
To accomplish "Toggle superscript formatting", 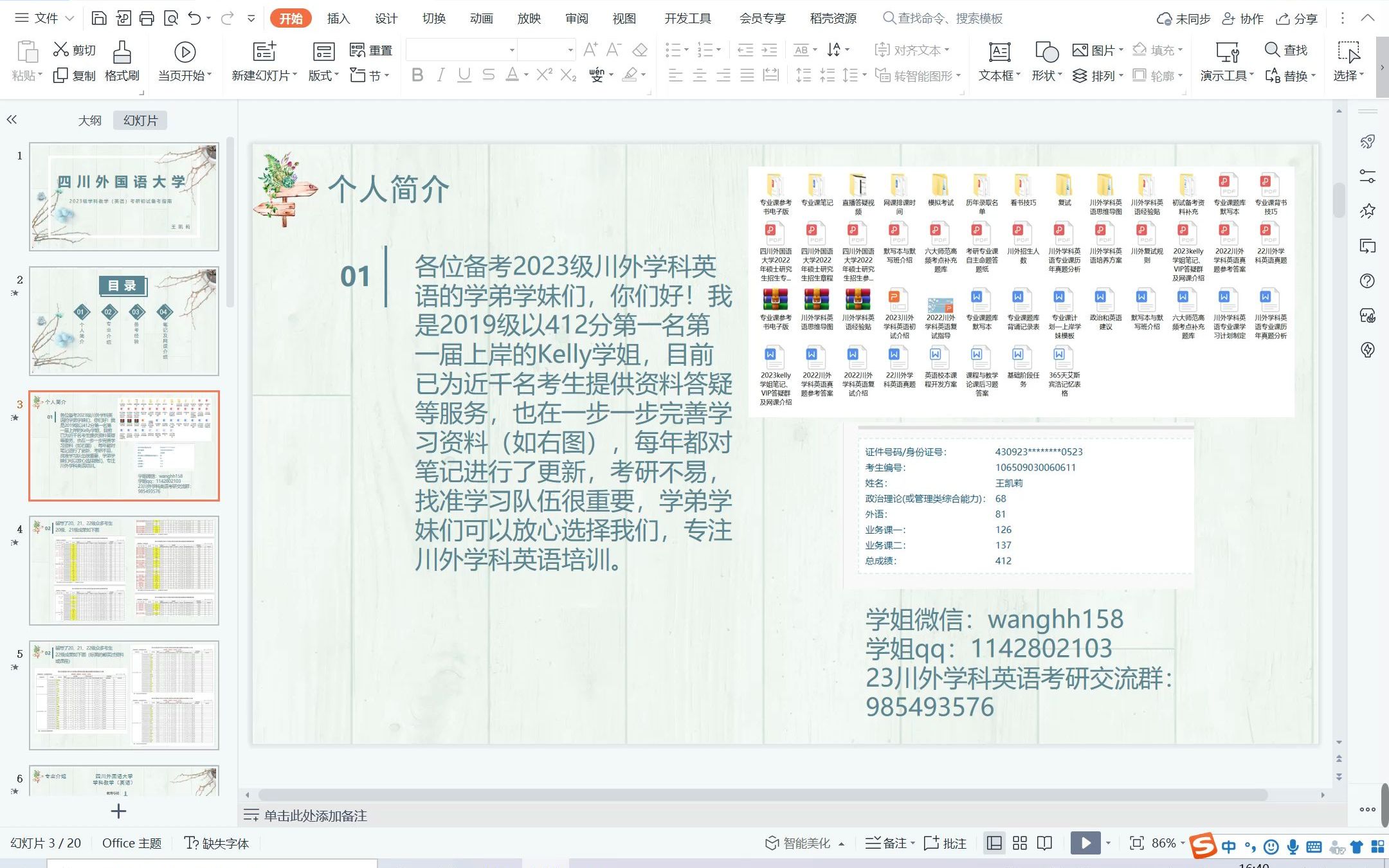I will 545,75.
